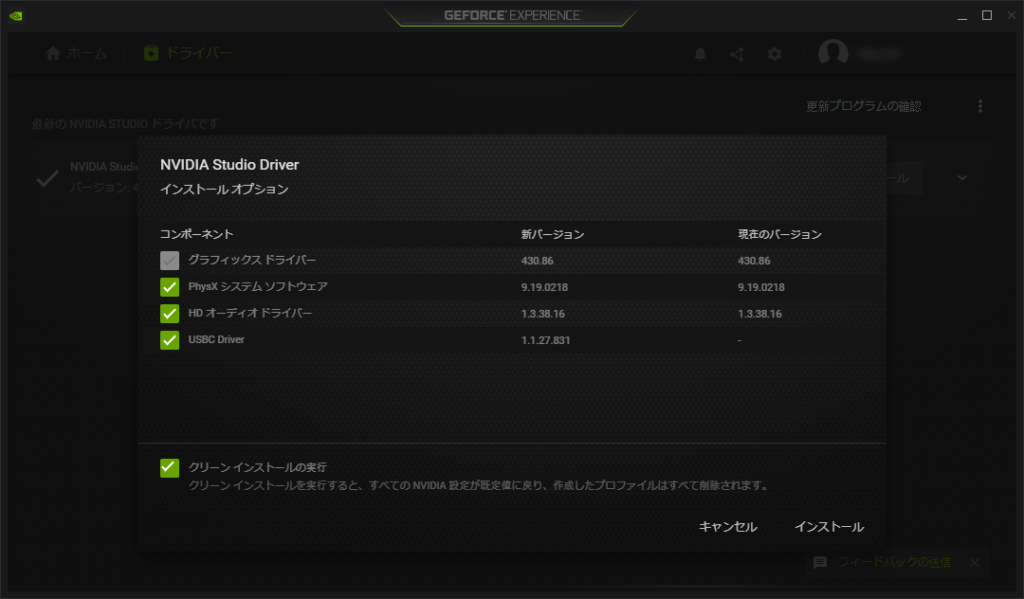Go to the ホーム tab
1024x599 pixels.
(76, 53)
